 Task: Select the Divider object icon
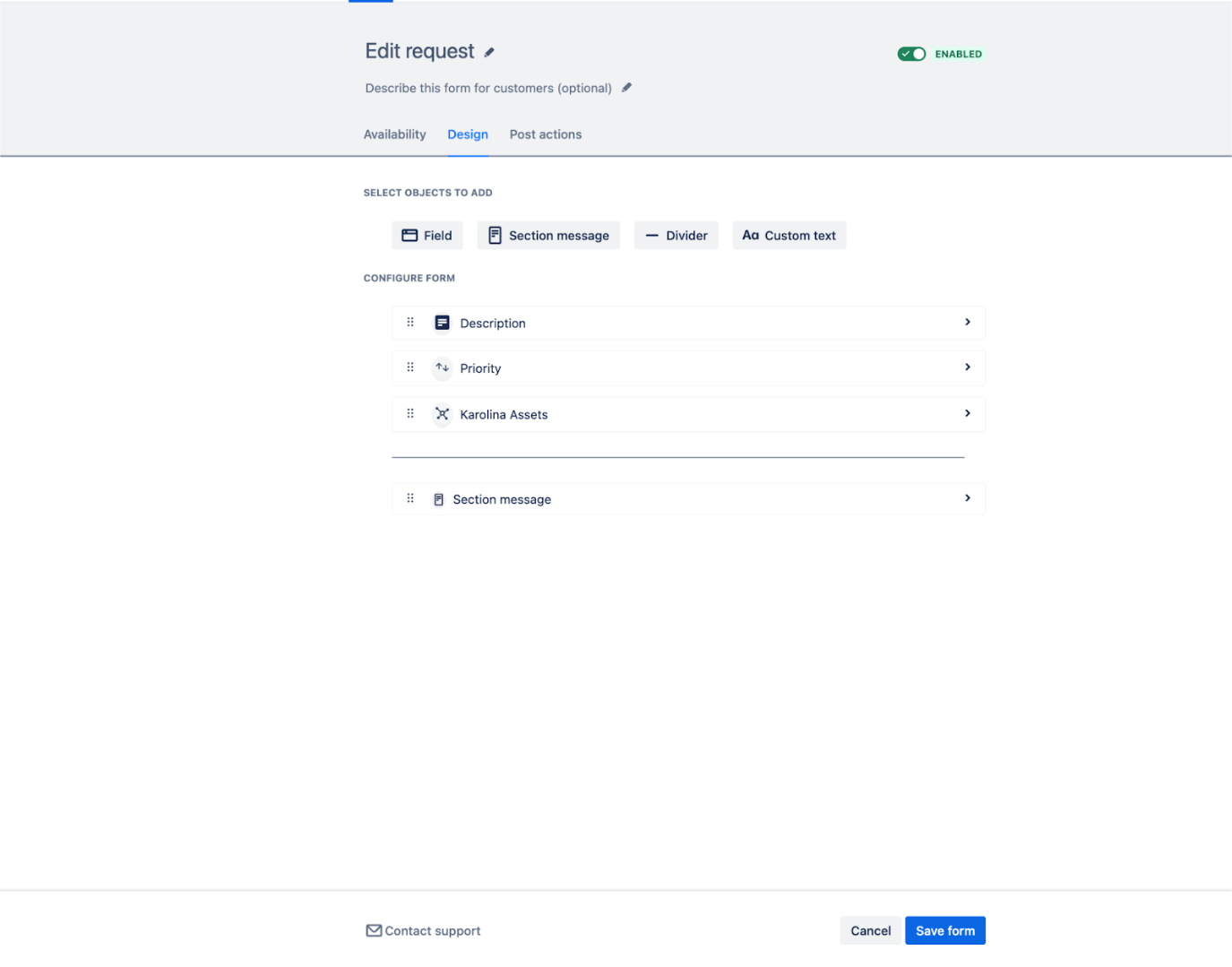tap(653, 235)
